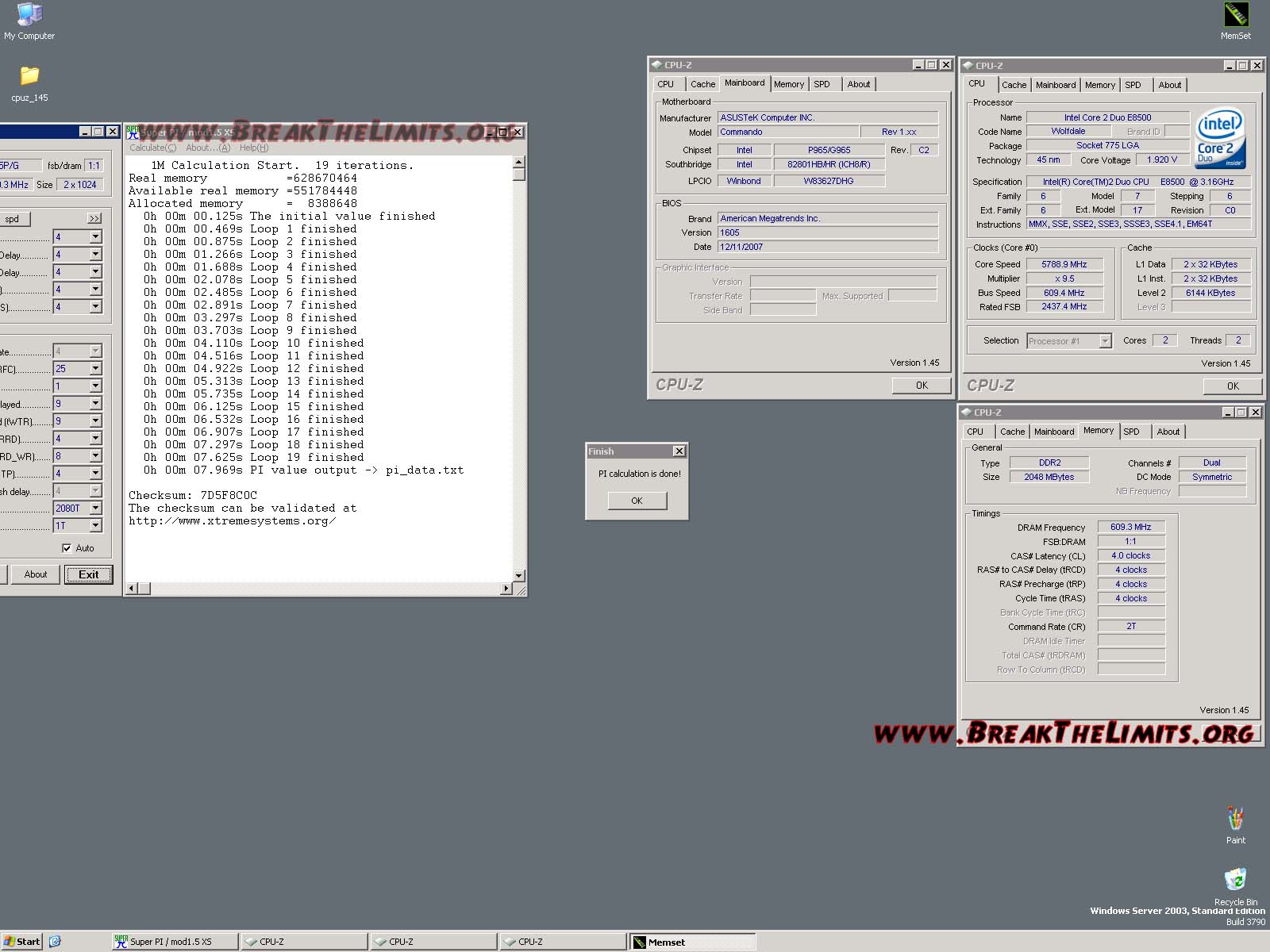
Task: Click OK in the processor CPU-Z window
Action: (x=1233, y=386)
